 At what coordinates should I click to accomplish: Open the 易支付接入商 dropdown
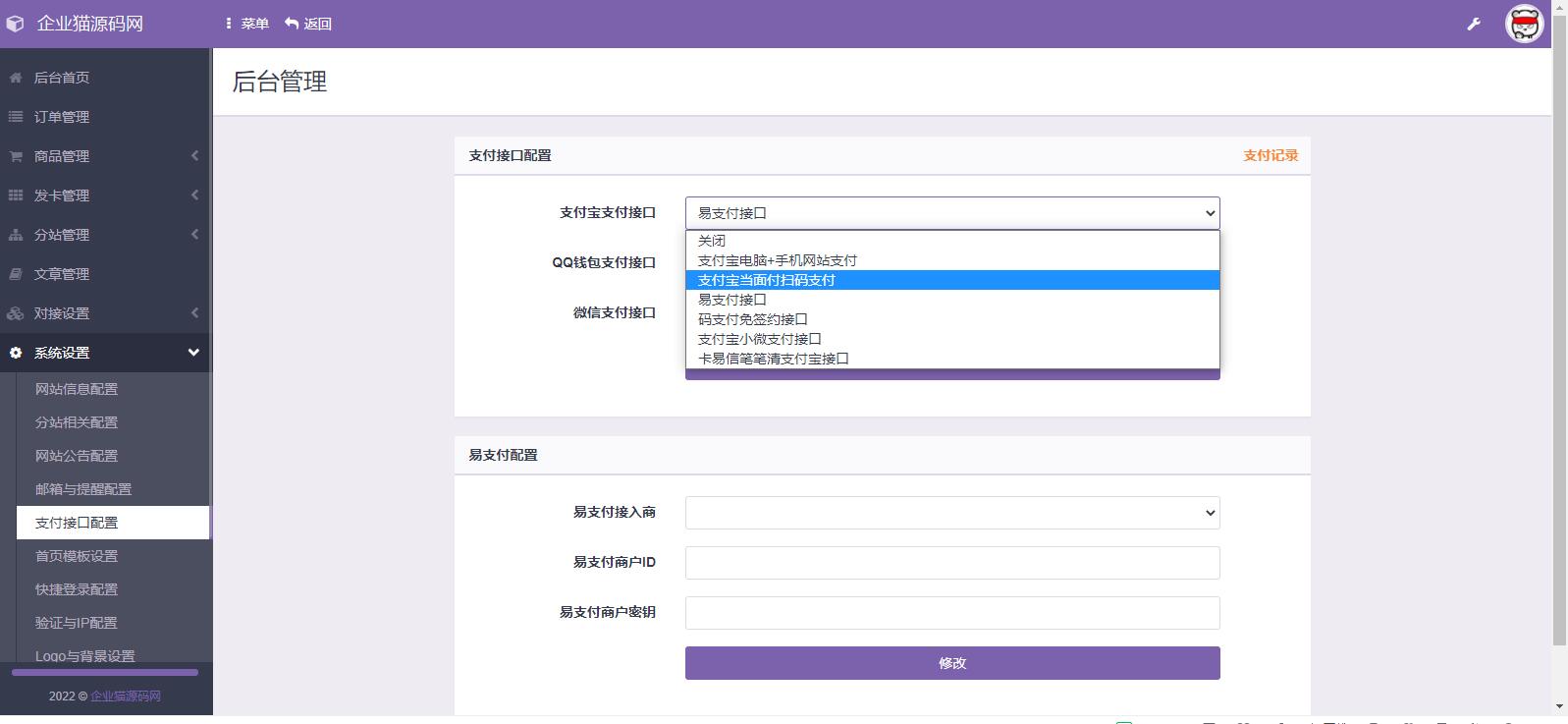tap(951, 513)
